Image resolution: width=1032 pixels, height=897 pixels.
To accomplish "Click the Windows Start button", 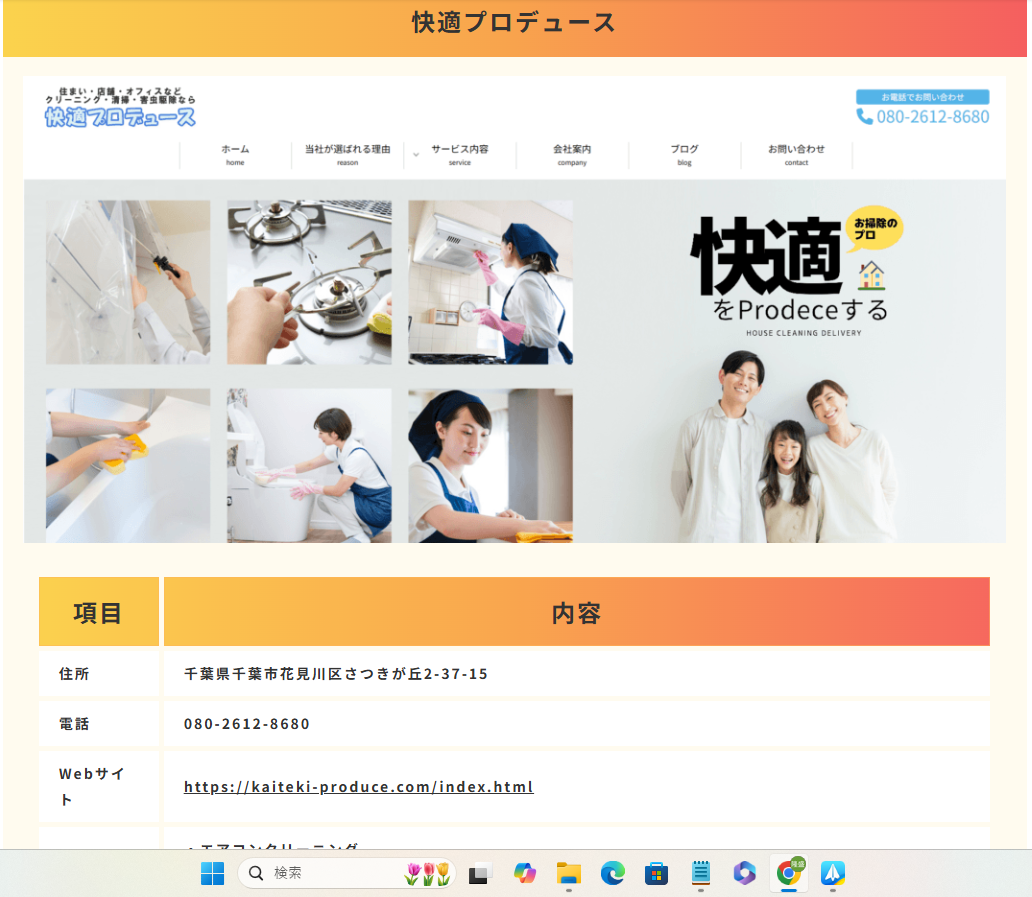I will click(x=212, y=874).
